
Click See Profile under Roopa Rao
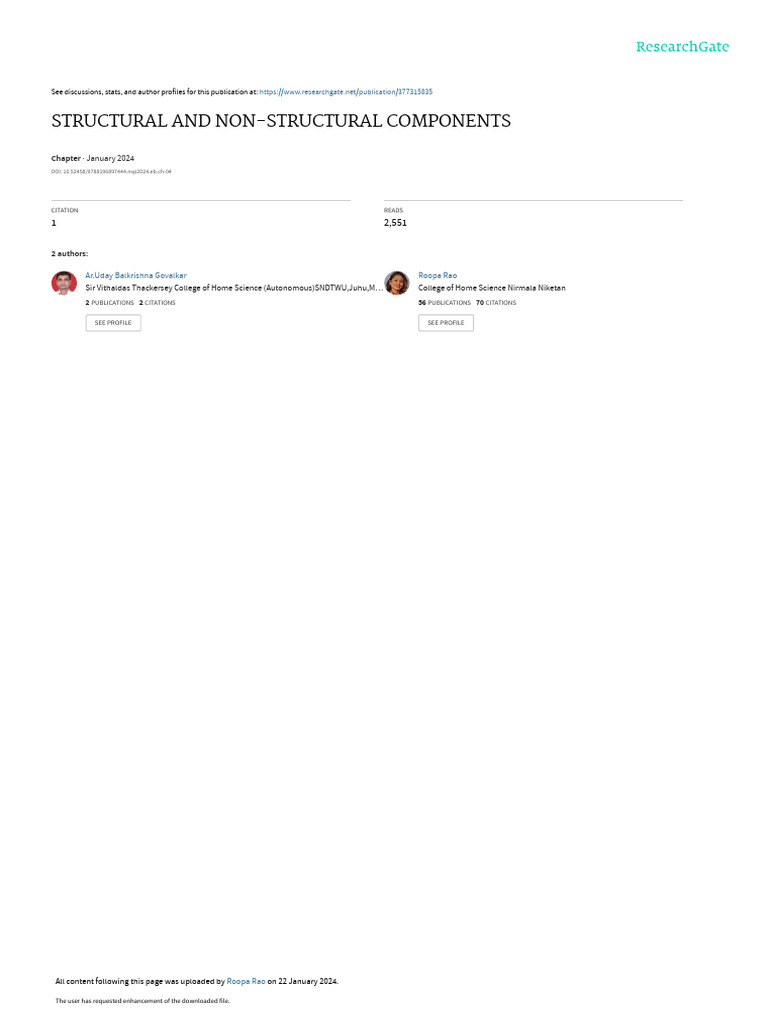click(446, 323)
